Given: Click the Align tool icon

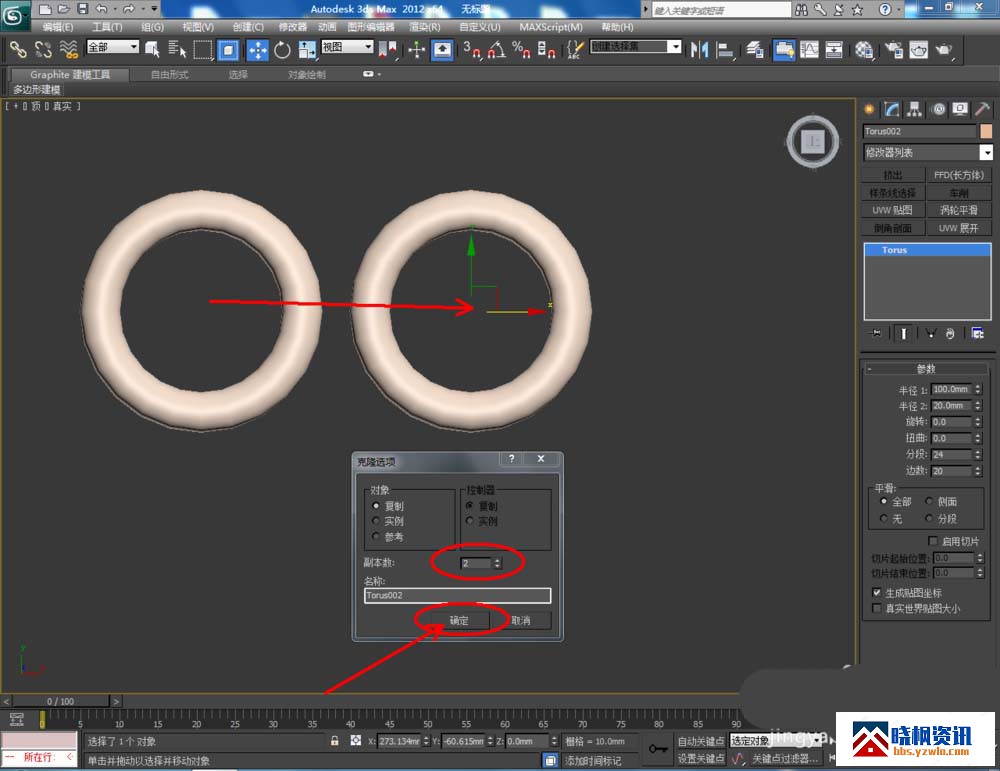Looking at the screenshot, I should pyautogui.click(x=725, y=49).
